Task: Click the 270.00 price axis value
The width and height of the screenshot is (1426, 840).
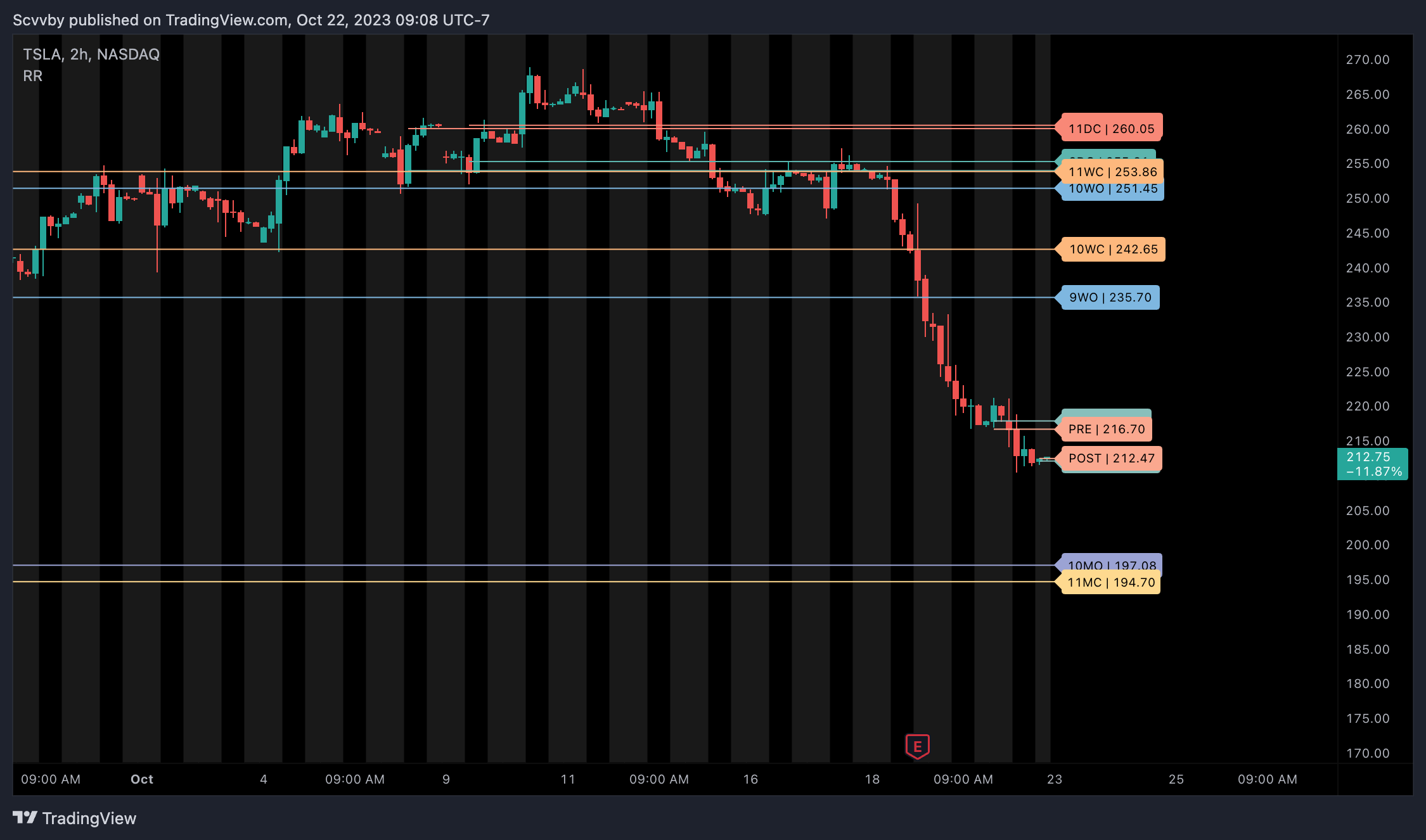Action: [1368, 60]
